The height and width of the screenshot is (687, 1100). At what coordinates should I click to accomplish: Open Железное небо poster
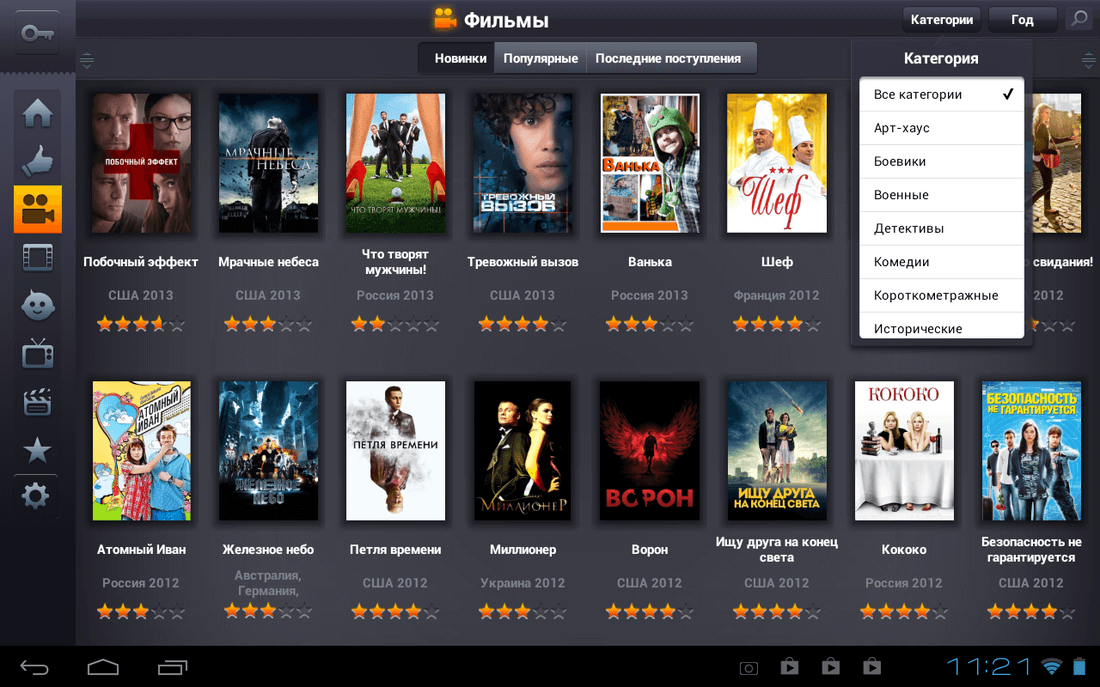coord(268,451)
